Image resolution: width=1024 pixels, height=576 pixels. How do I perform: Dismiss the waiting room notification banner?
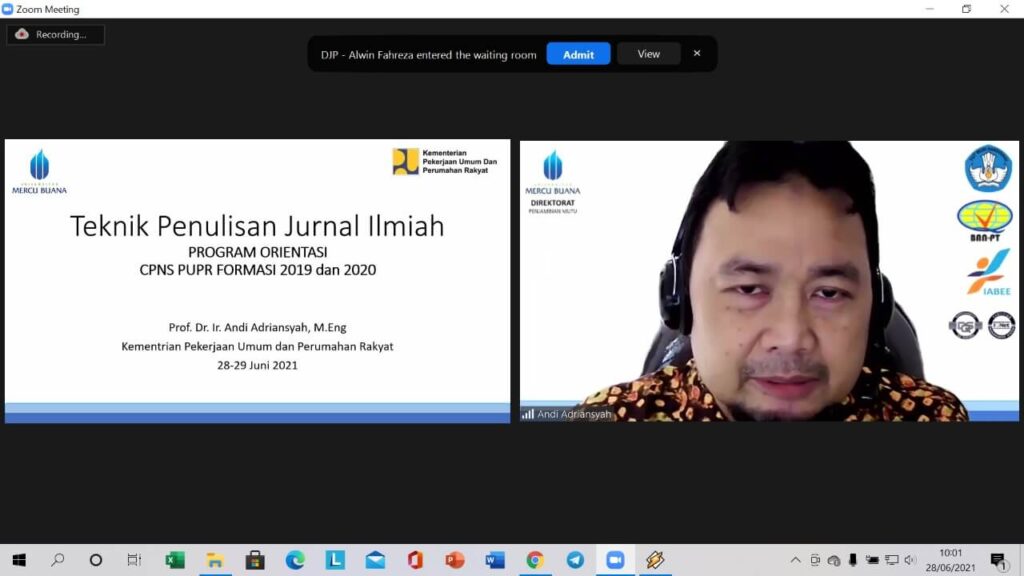[697, 54]
